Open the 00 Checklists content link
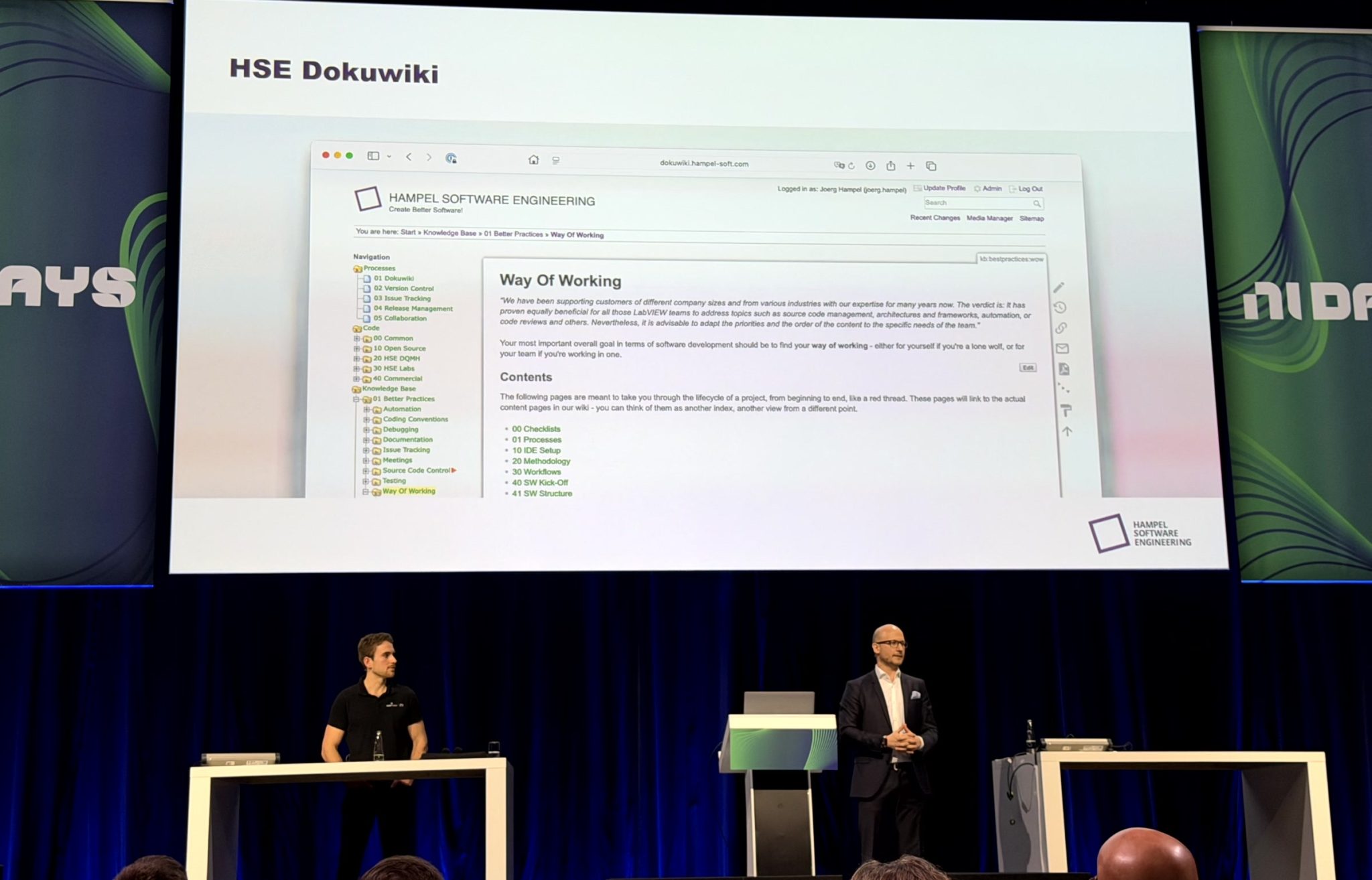The height and width of the screenshot is (880, 1372). pos(536,429)
